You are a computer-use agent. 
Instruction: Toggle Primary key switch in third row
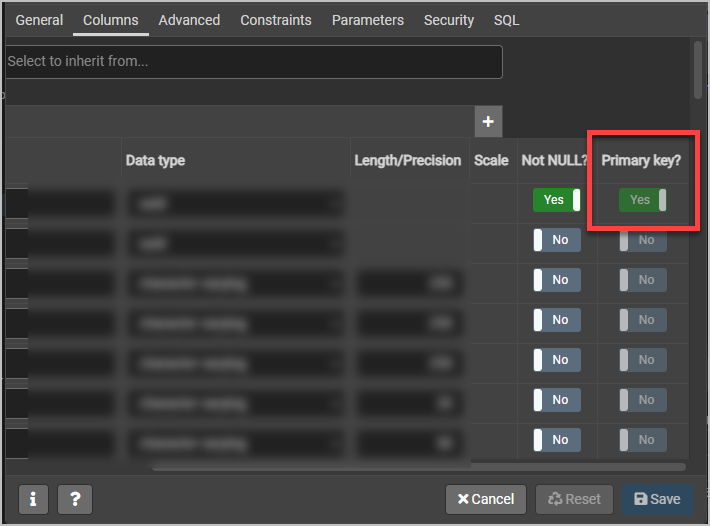click(643, 280)
